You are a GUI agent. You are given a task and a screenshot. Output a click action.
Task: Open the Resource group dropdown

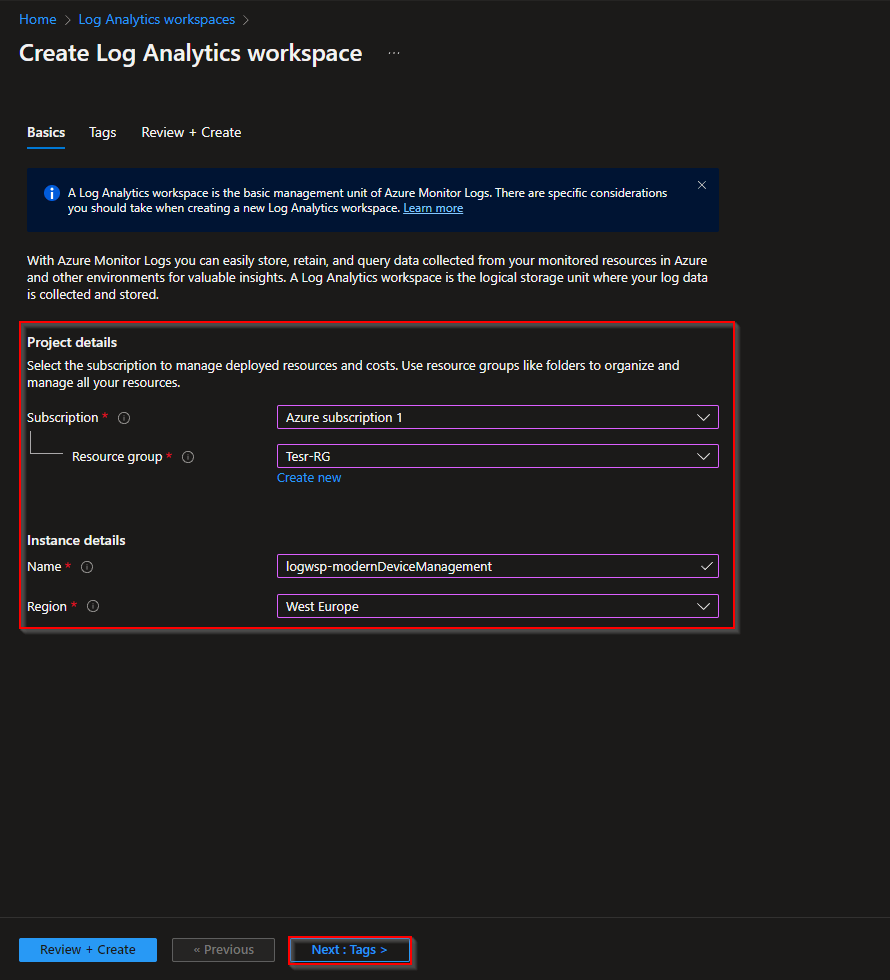(x=497, y=456)
